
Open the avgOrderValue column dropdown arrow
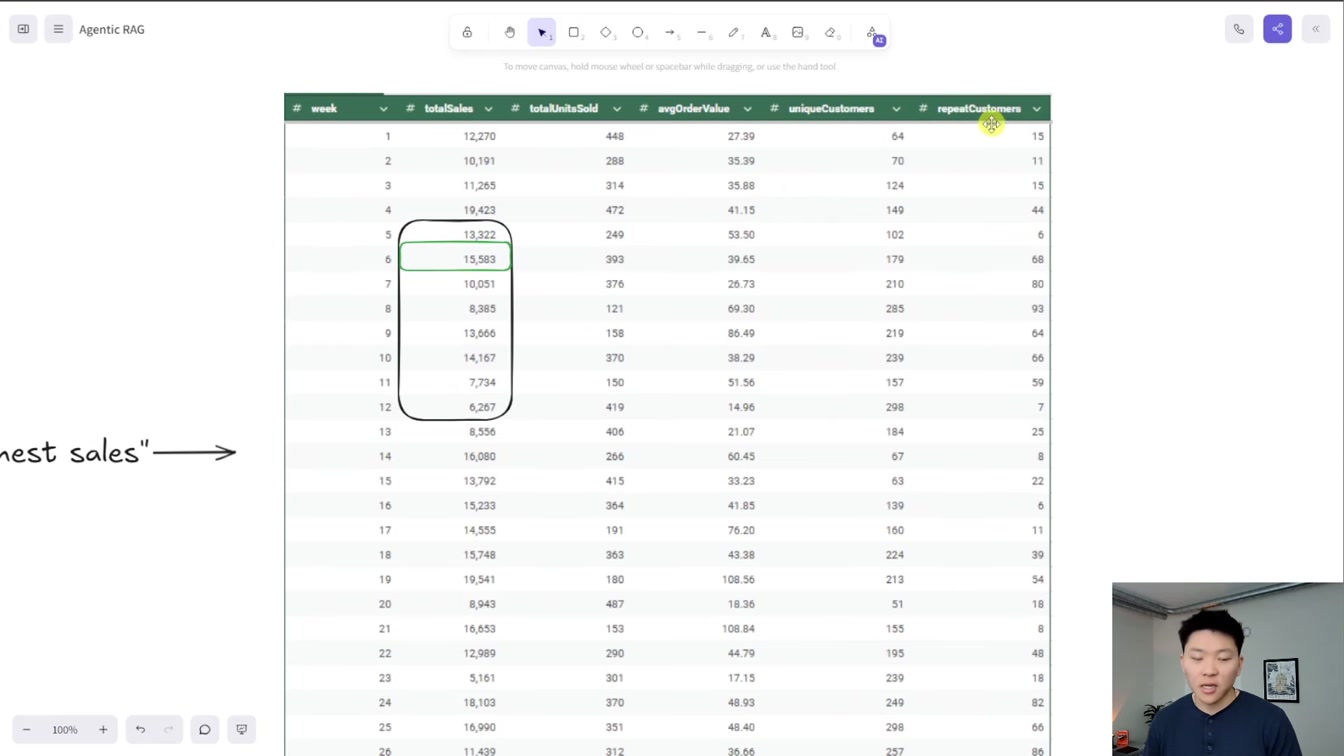coord(747,109)
